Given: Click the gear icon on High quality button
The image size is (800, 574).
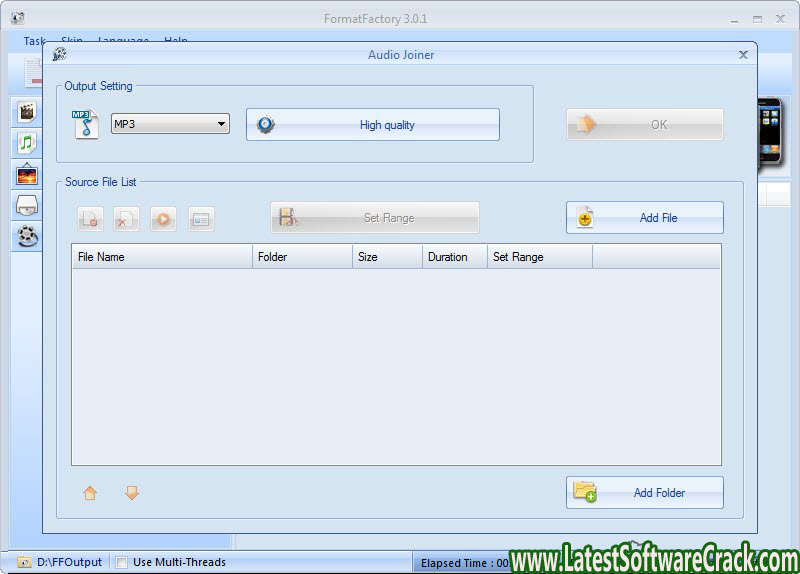Looking at the screenshot, I should pos(266,124).
